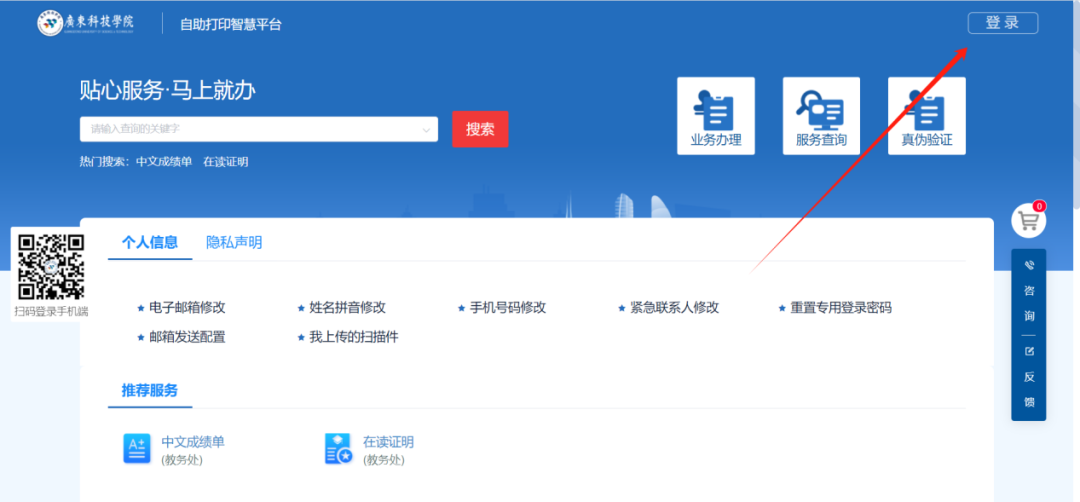Click the 咨询 phone icon in sidebar

[1029, 265]
